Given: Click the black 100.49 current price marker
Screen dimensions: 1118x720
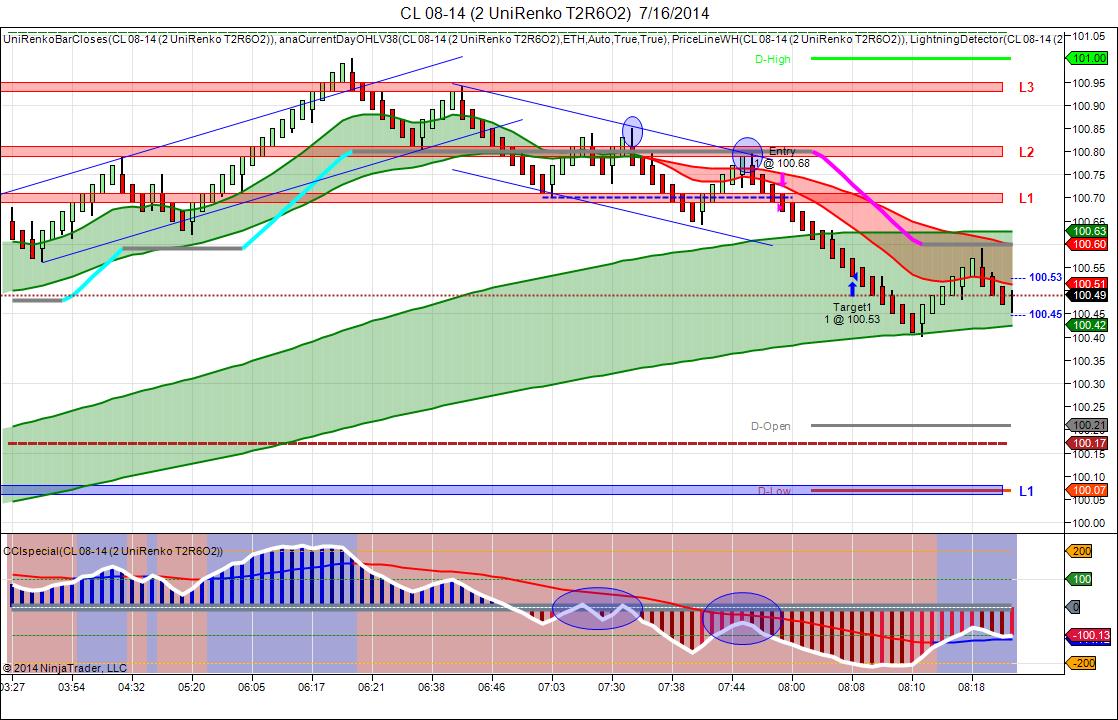Looking at the screenshot, I should click(x=1087, y=295).
